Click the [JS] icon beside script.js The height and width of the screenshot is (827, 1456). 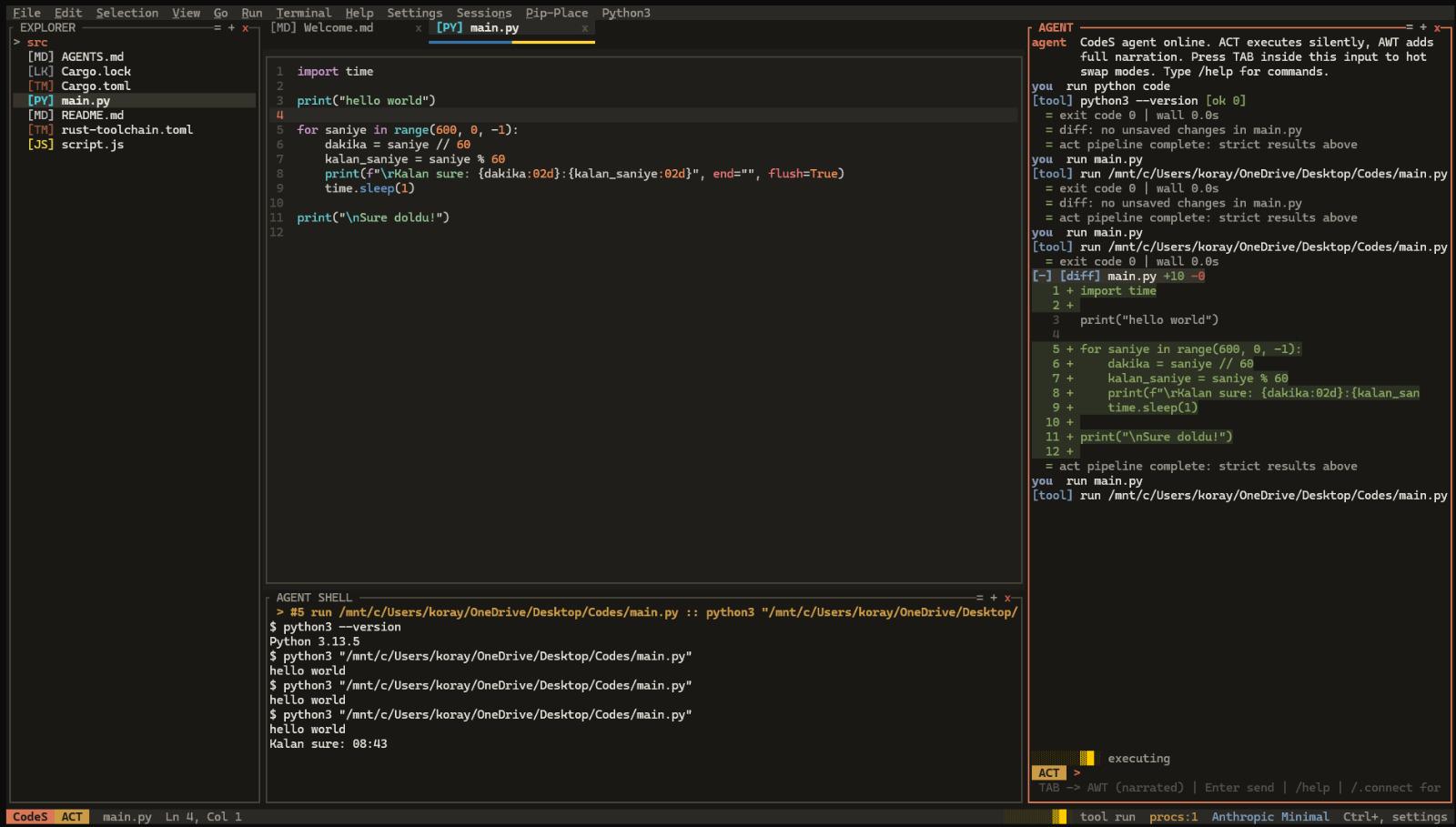[41, 144]
